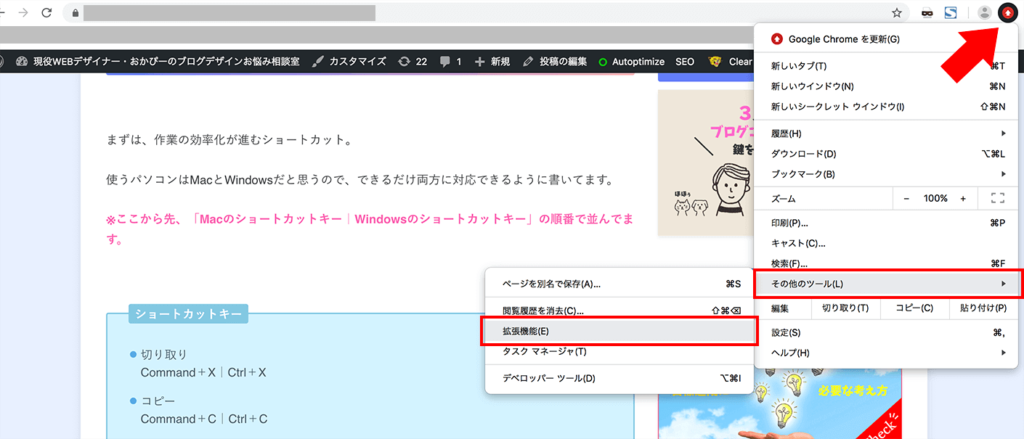Expand the ヘルプ(H) submenu
1024x439 pixels.
886,353
